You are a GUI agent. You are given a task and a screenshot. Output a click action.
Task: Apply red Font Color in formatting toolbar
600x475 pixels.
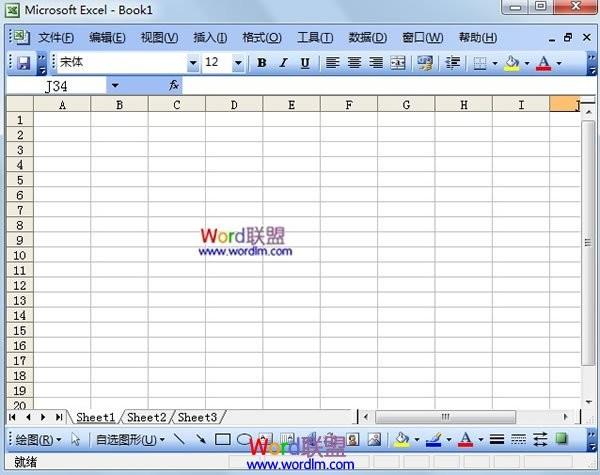click(544, 63)
